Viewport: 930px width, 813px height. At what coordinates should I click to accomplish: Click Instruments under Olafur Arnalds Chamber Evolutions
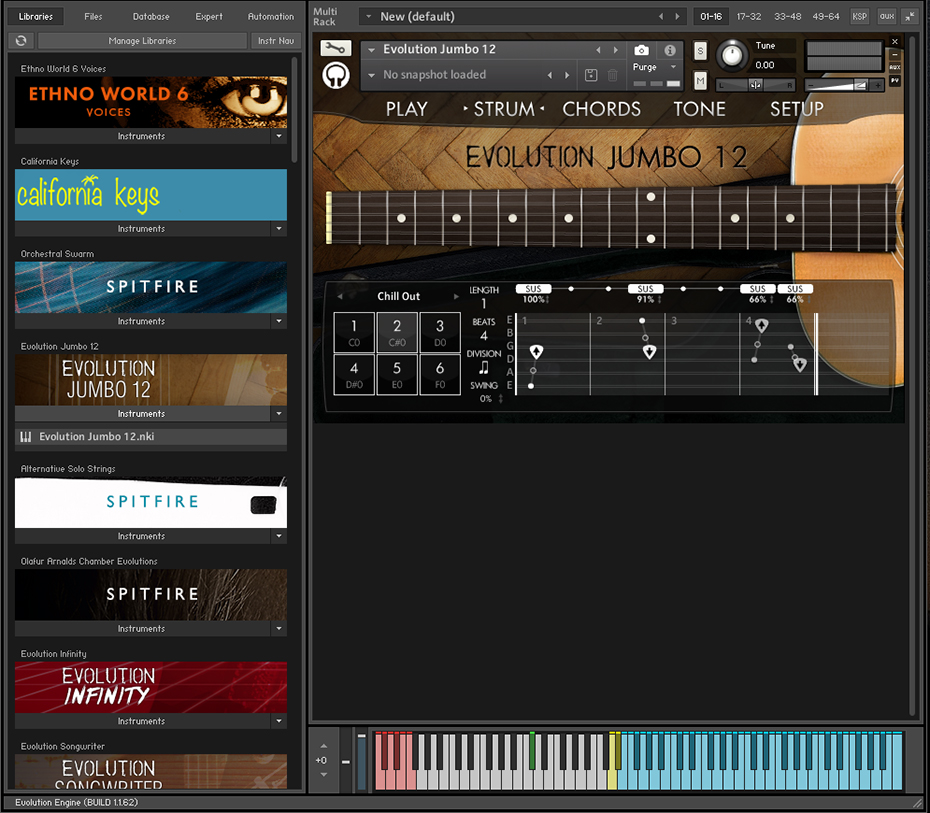(141, 628)
